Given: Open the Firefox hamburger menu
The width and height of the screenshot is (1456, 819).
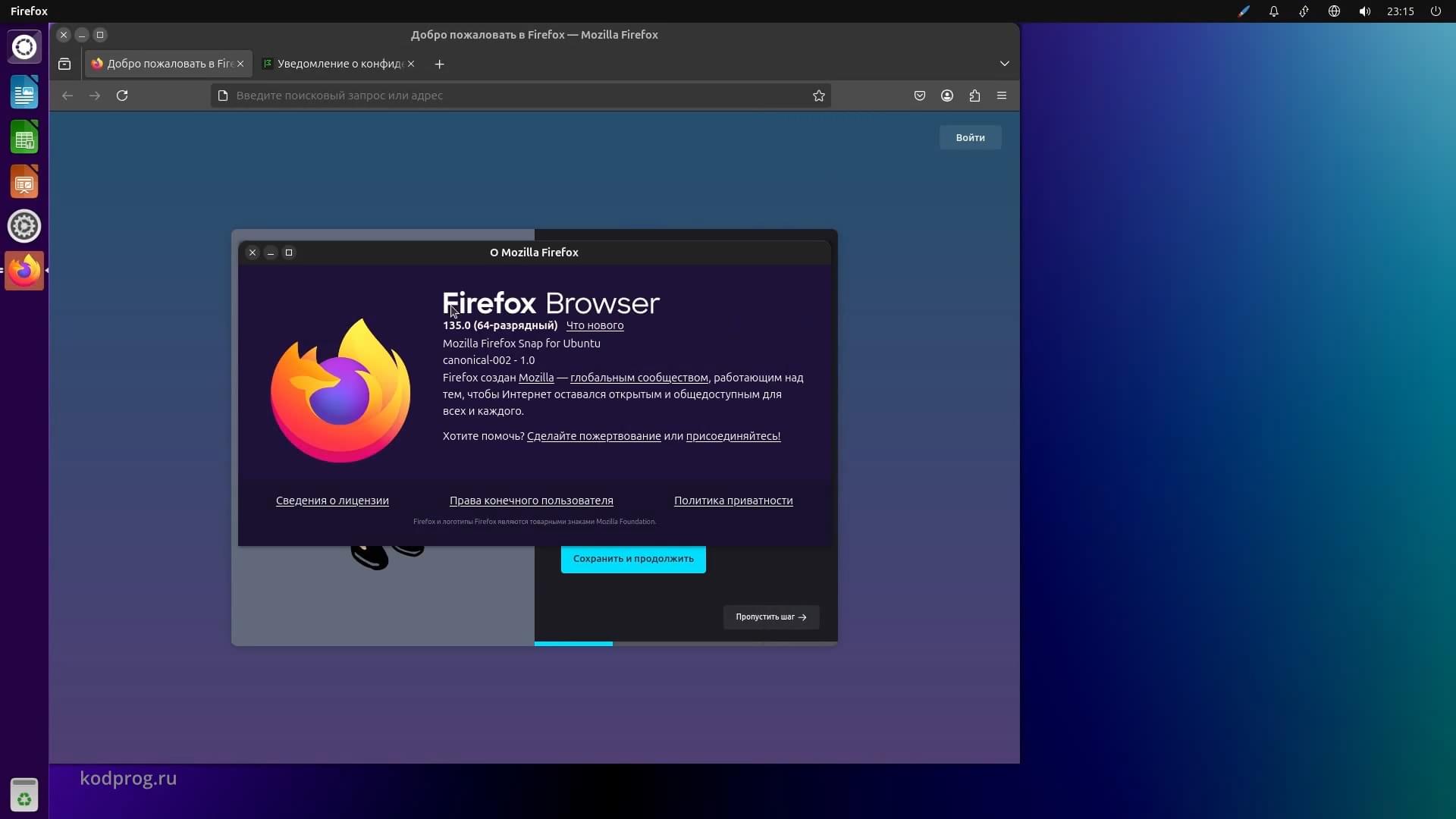Looking at the screenshot, I should click(1002, 96).
